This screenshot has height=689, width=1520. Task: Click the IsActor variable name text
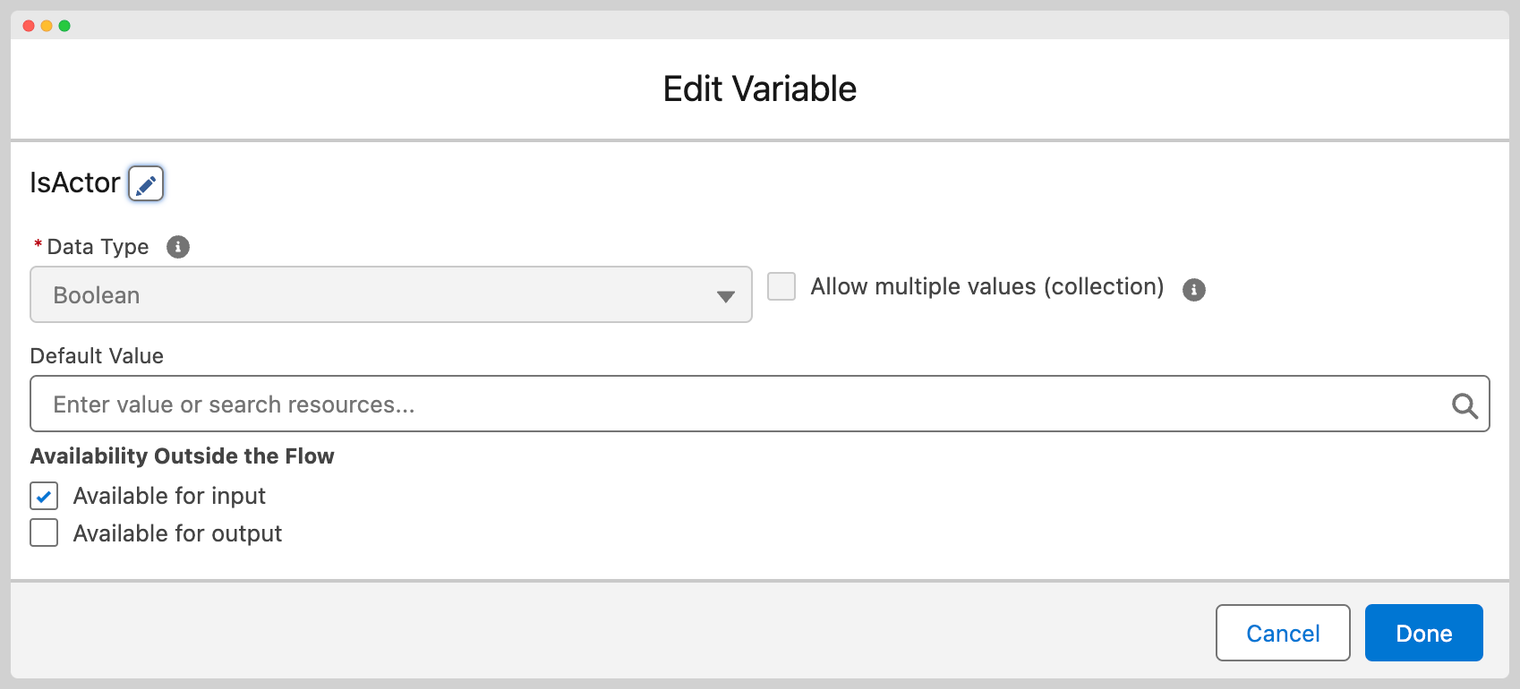coord(75,183)
